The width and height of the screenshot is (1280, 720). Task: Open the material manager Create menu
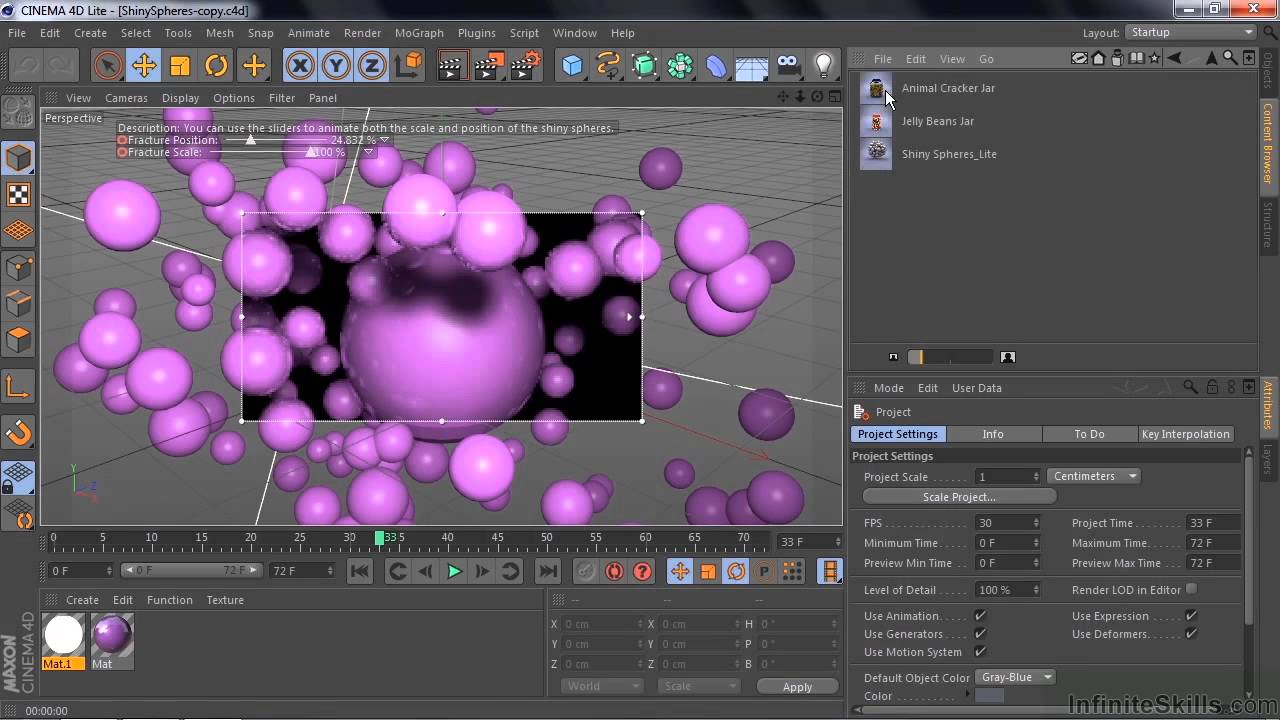coord(82,600)
